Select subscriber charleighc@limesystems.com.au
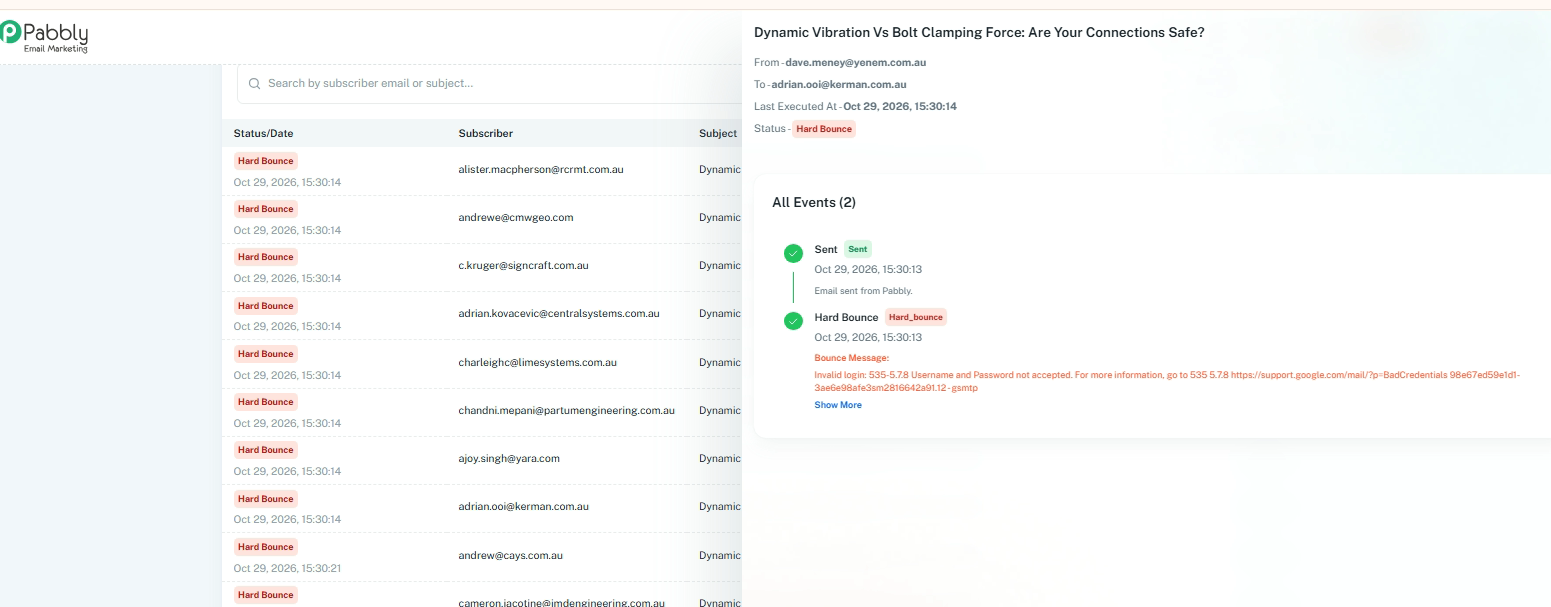1551x607 pixels. (538, 362)
